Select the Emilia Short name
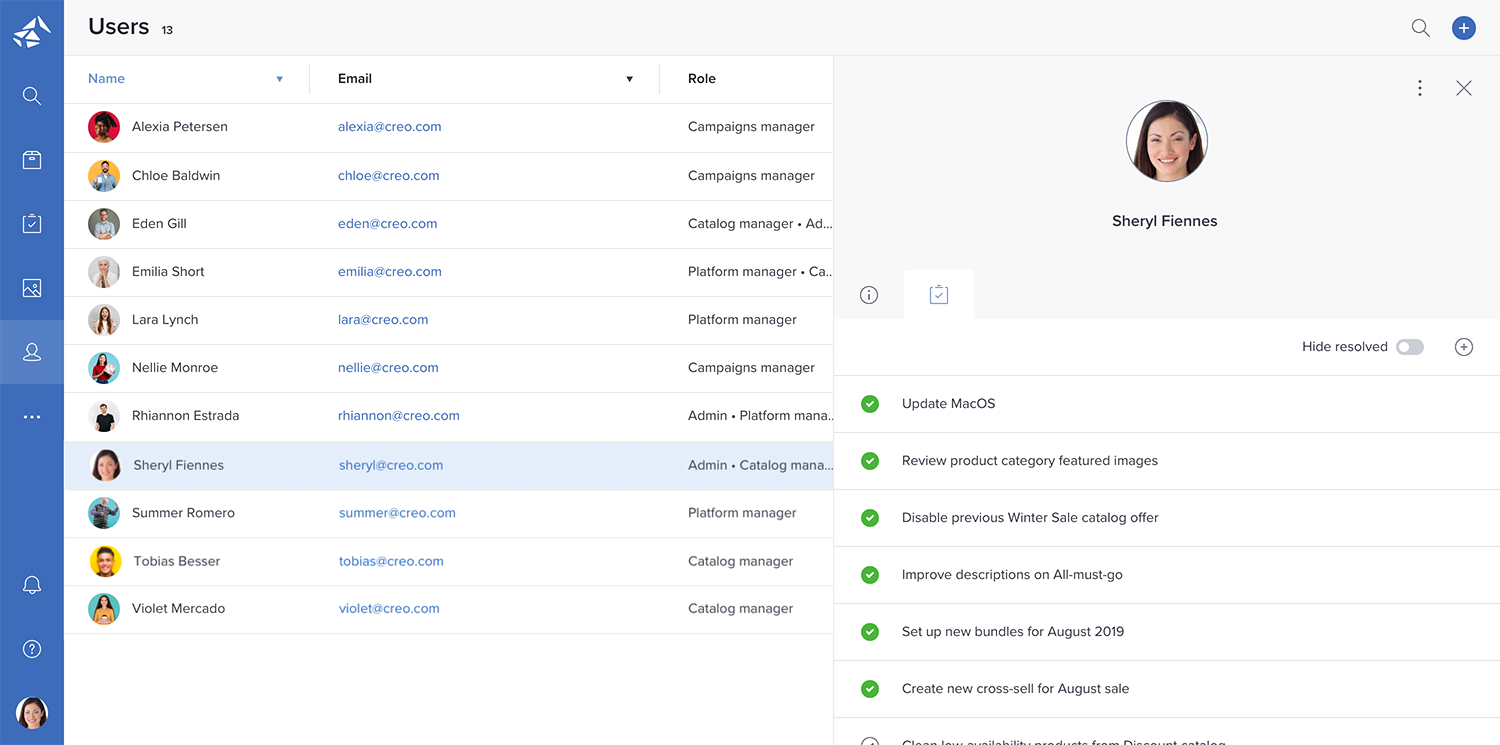Image resolution: width=1500 pixels, height=745 pixels. [168, 272]
